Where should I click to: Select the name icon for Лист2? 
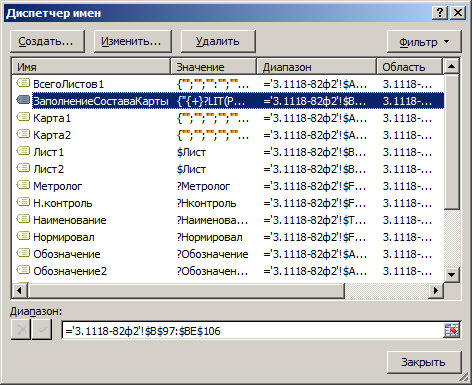click(23, 168)
